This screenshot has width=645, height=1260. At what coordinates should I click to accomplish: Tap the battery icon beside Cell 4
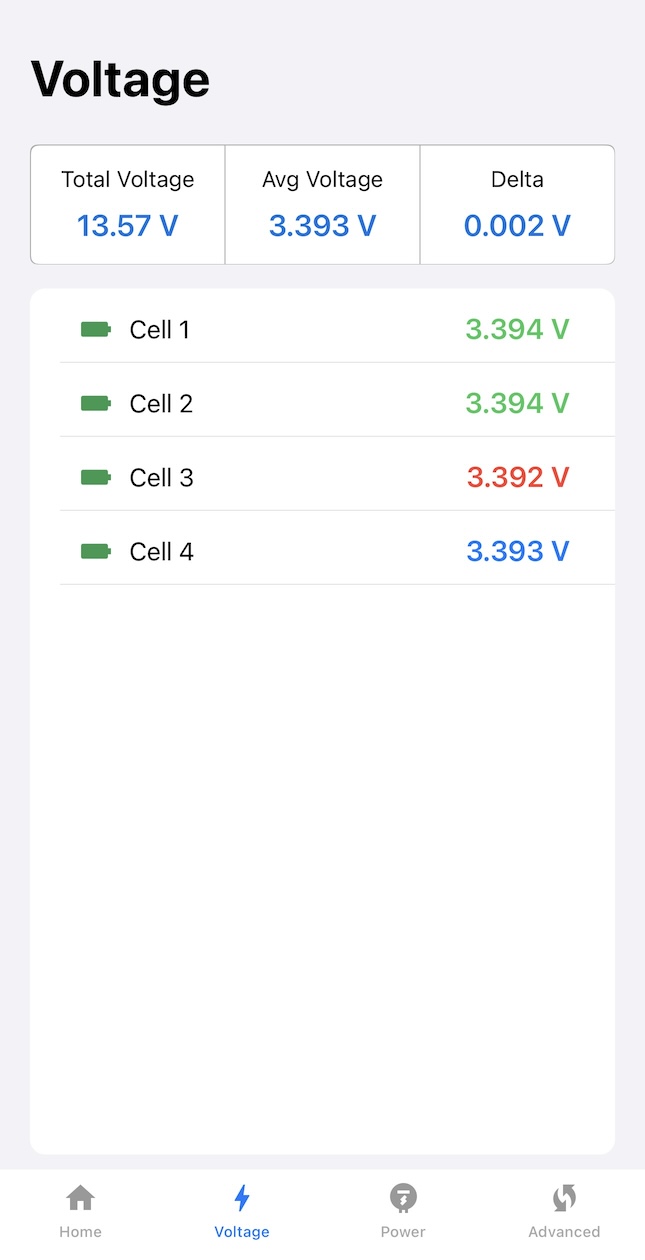pyautogui.click(x=96, y=551)
